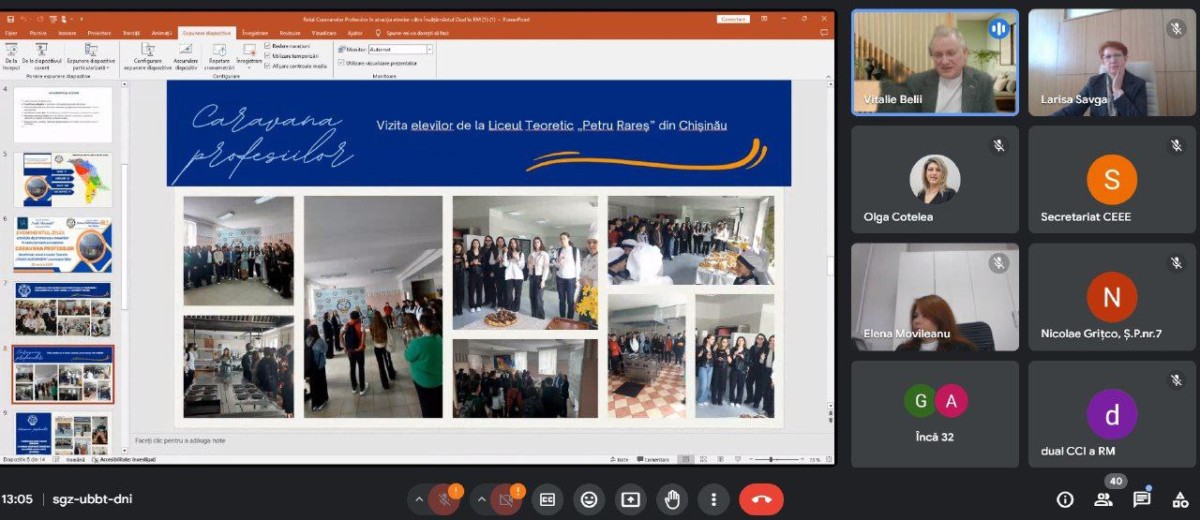Viewport: 1200px width, 520px height.
Task: Open Repetare cronometrări tool
Action: [219, 55]
